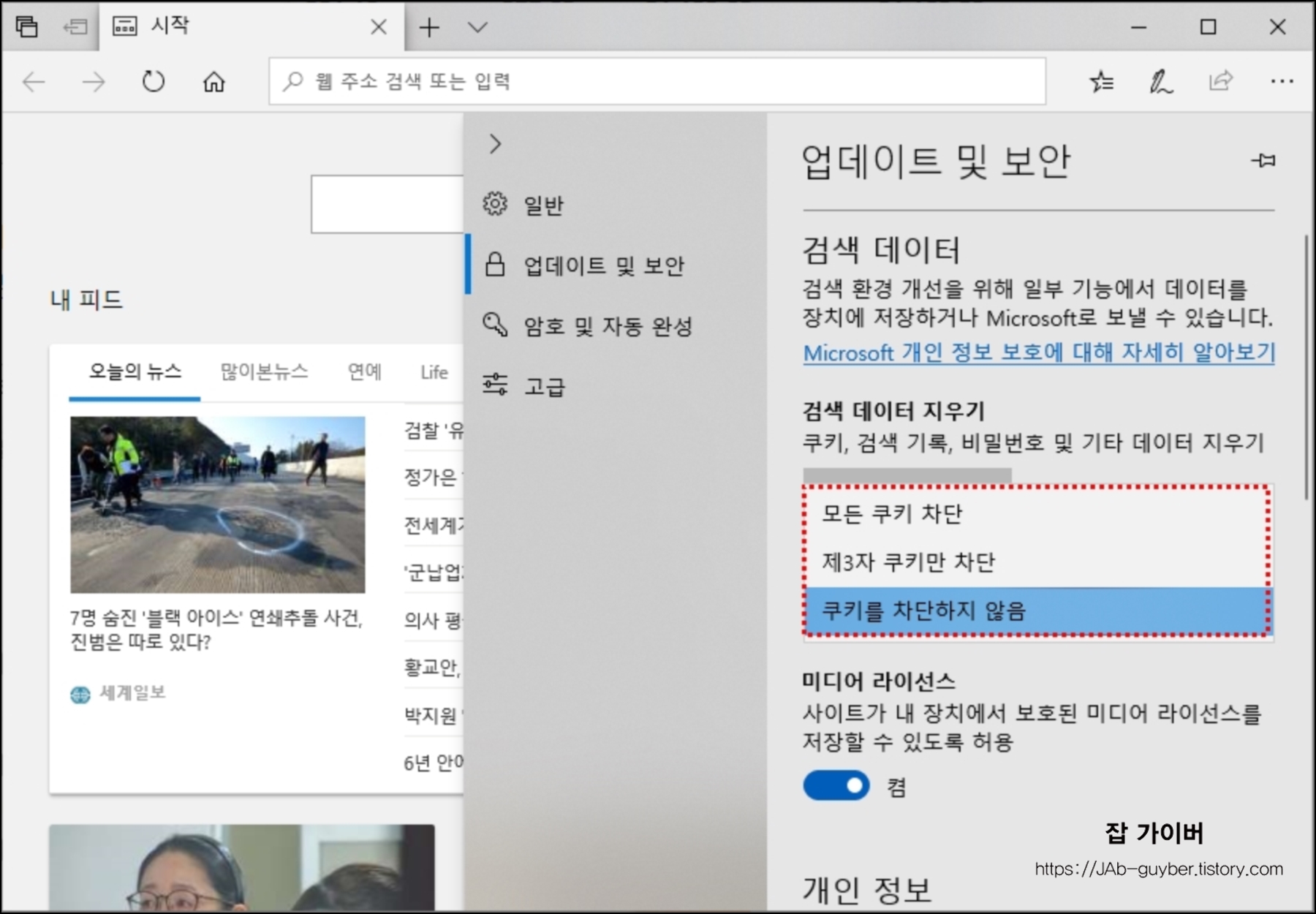Switch to 많이본뉴스 tab
This screenshot has width=1316, height=914.
[x=264, y=372]
